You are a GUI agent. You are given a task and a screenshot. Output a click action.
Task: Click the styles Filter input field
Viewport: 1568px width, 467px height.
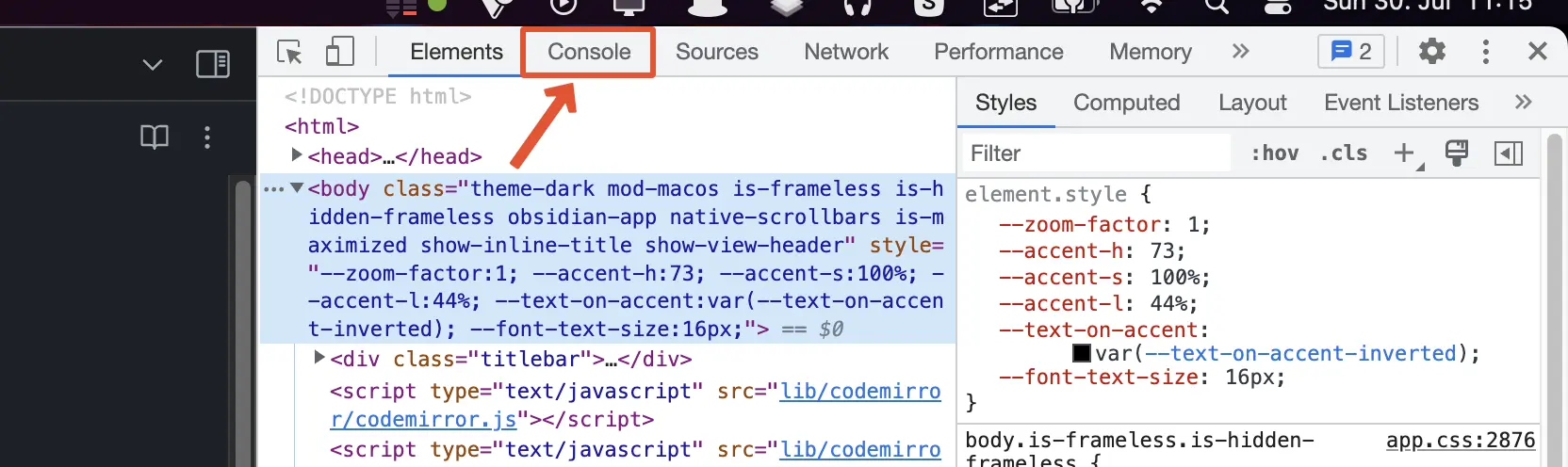[1096, 153]
